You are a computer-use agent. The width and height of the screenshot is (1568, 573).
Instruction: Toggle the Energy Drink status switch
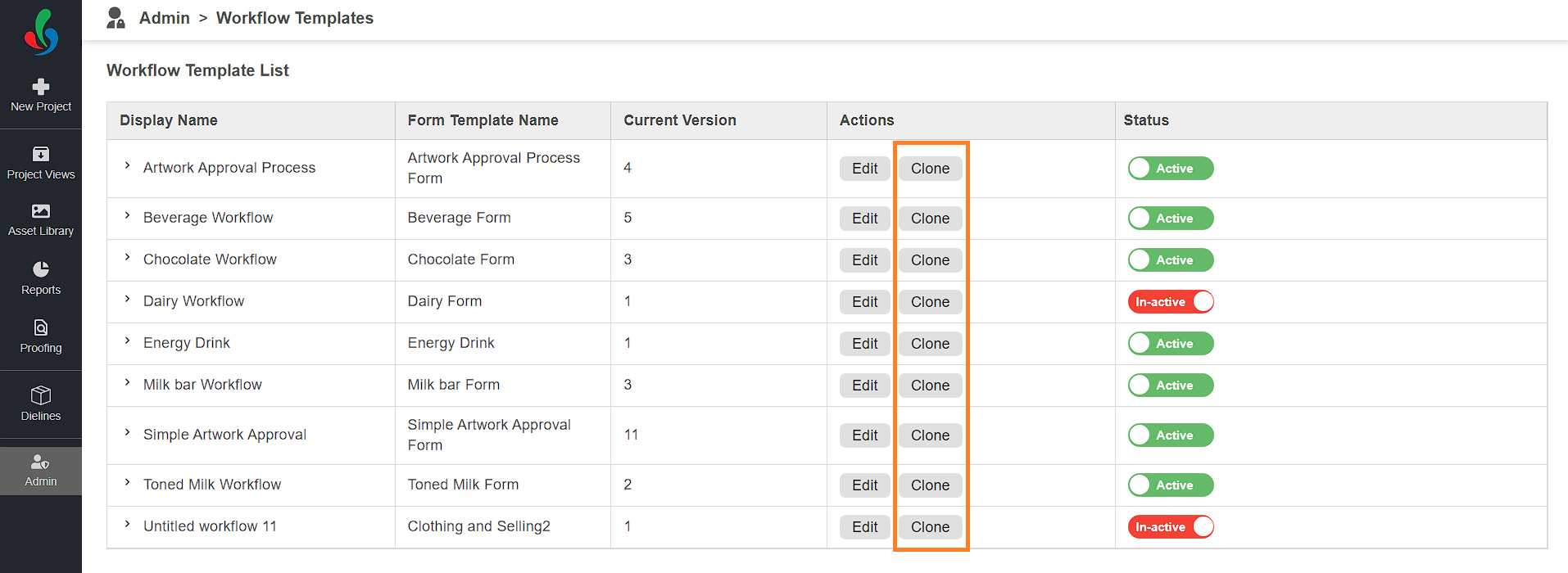(1171, 344)
